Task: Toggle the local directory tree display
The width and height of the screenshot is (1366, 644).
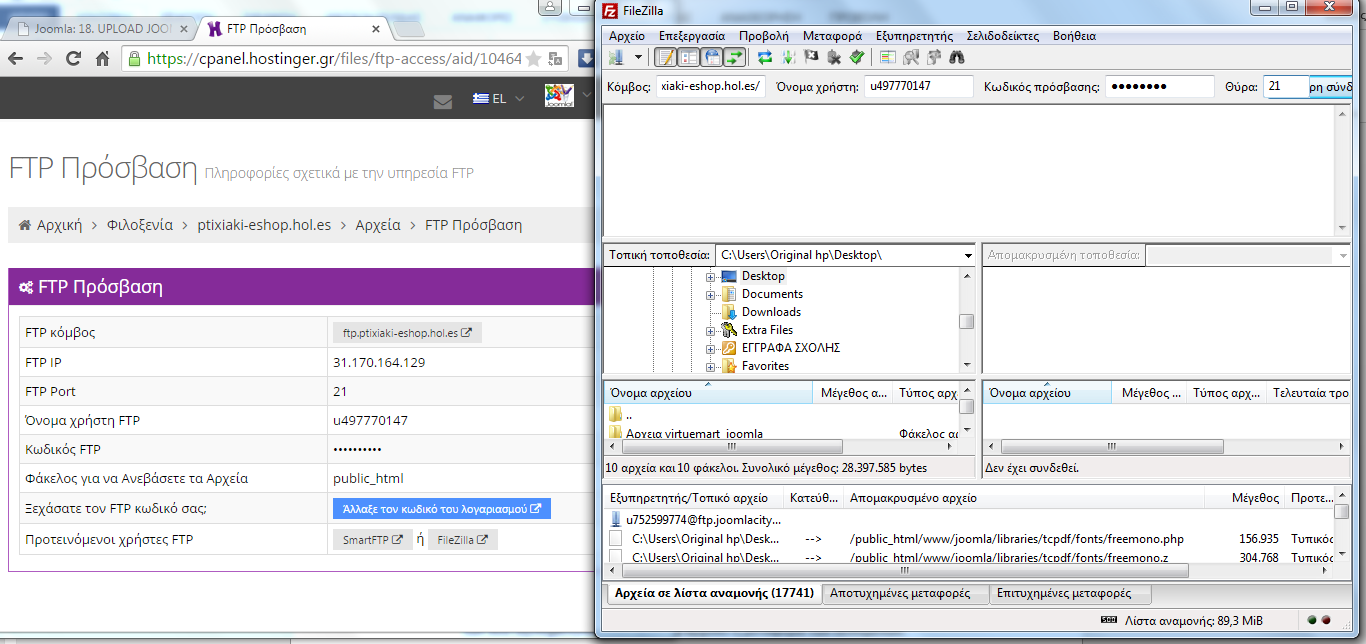Action: [x=689, y=58]
